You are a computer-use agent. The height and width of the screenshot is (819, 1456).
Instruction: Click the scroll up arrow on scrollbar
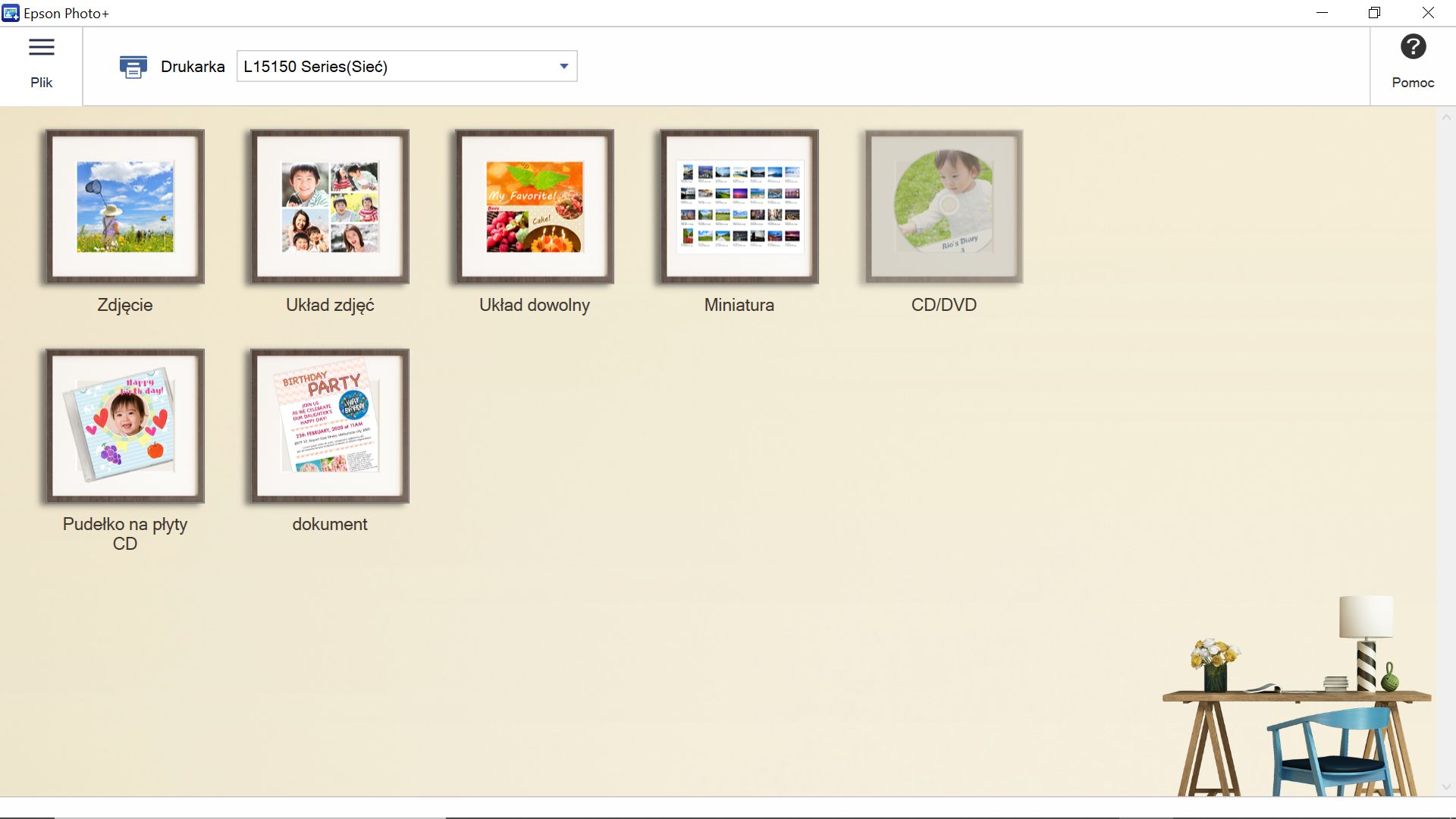[1445, 118]
